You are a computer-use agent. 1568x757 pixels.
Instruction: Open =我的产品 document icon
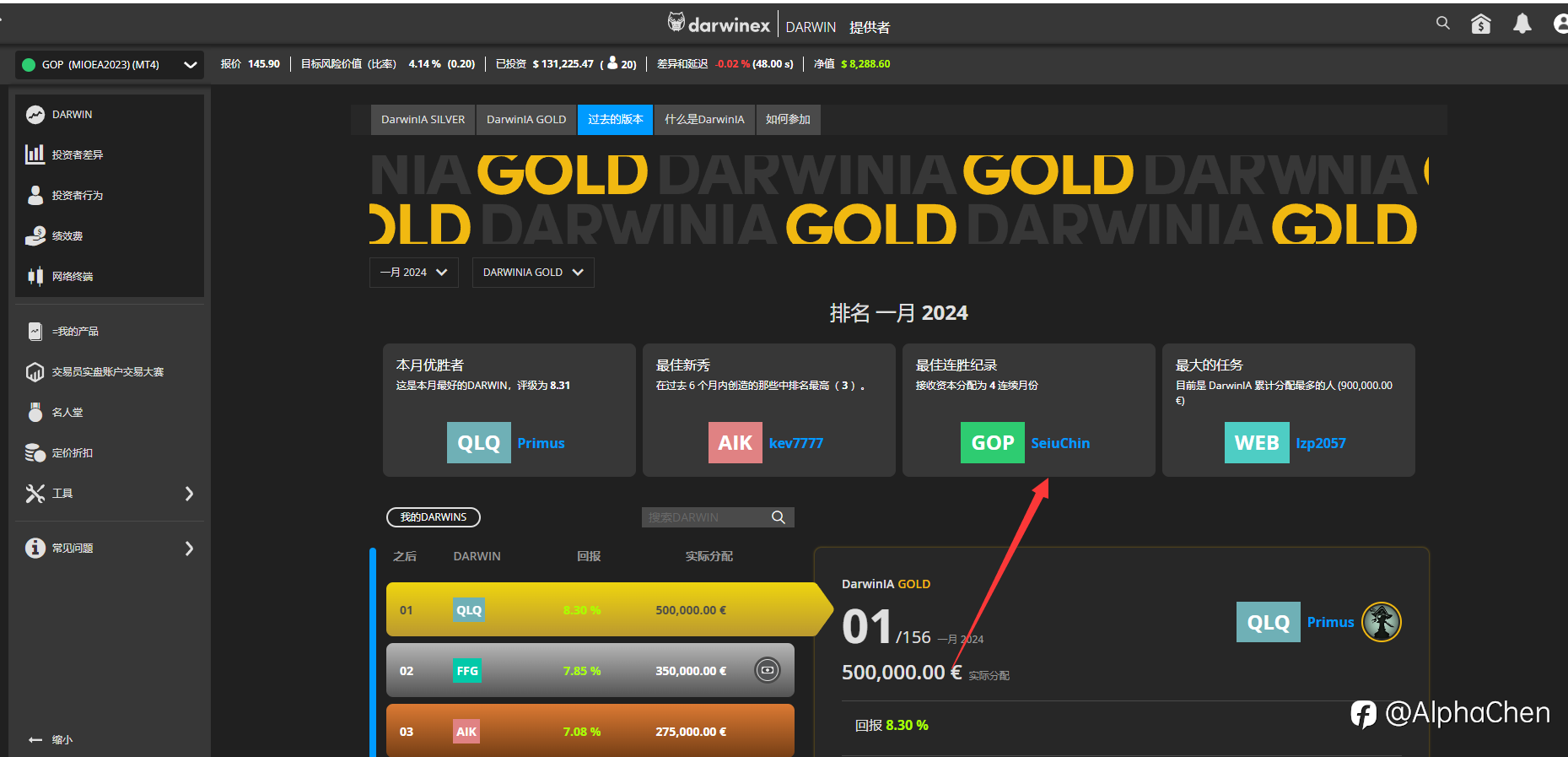point(35,331)
